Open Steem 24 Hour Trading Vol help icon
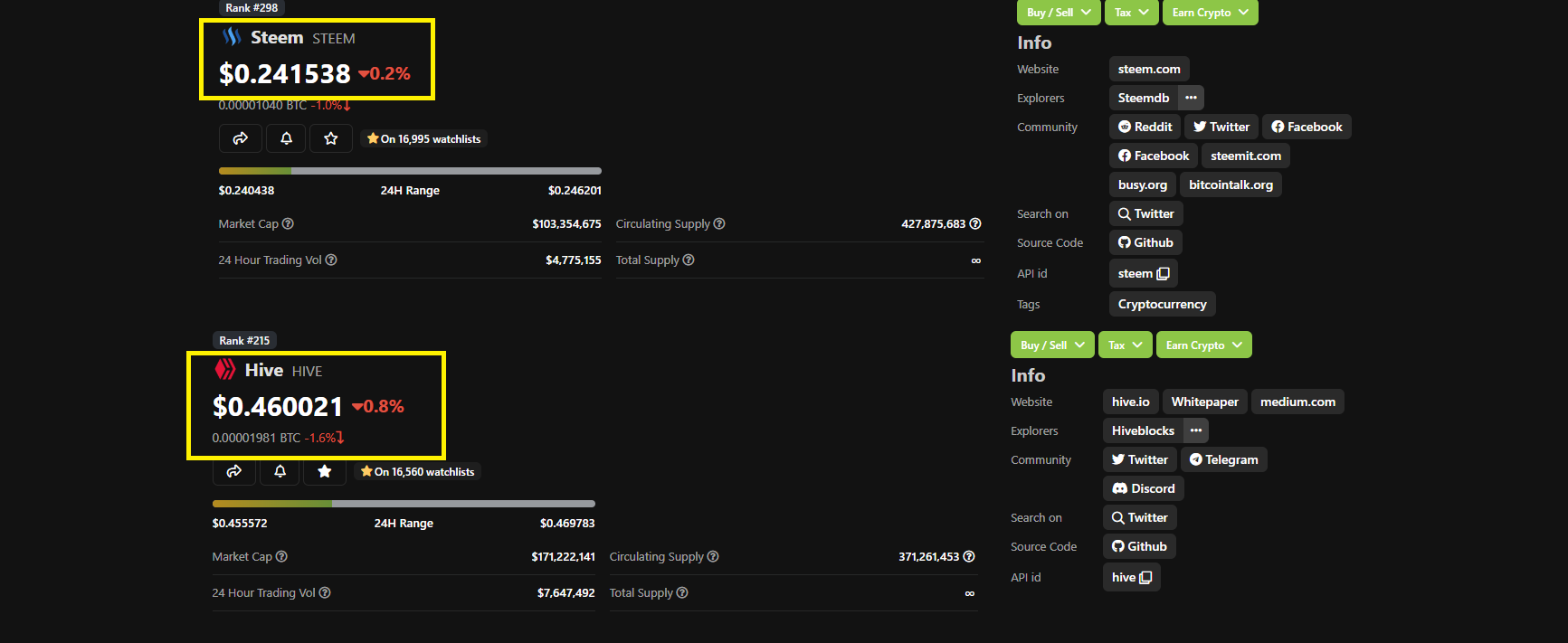The height and width of the screenshot is (643, 1568). pyautogui.click(x=331, y=260)
